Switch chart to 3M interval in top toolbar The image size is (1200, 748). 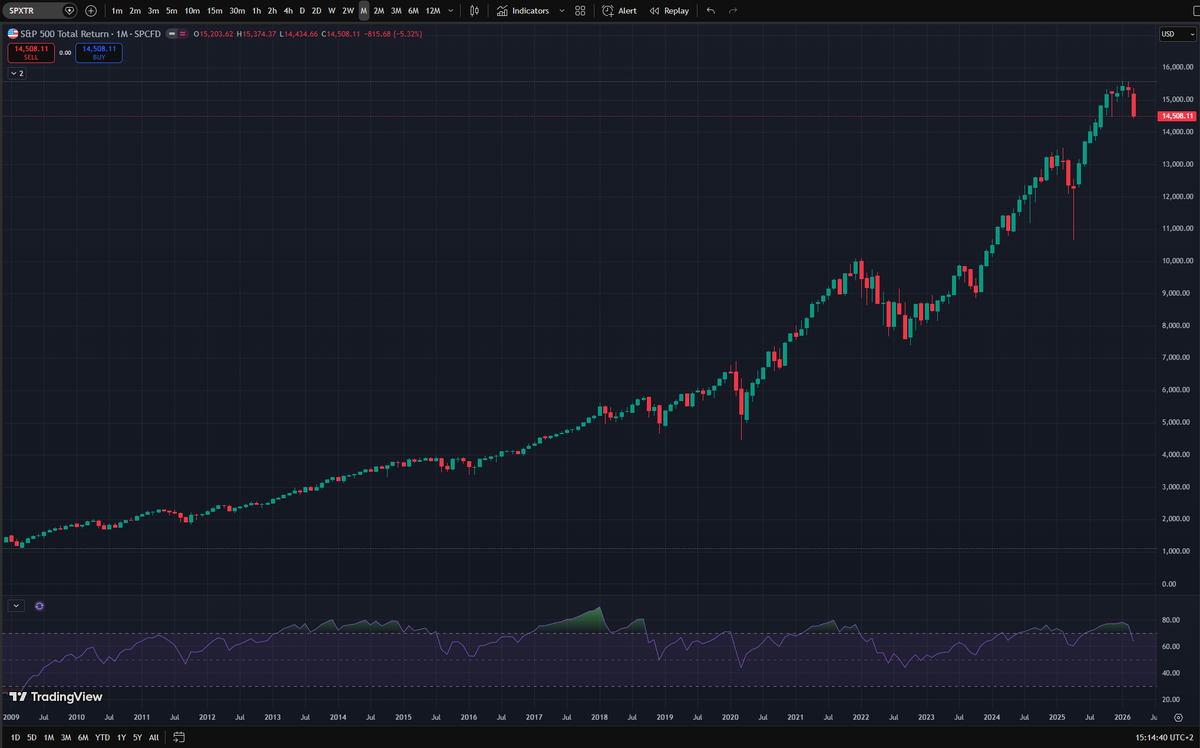(x=396, y=10)
